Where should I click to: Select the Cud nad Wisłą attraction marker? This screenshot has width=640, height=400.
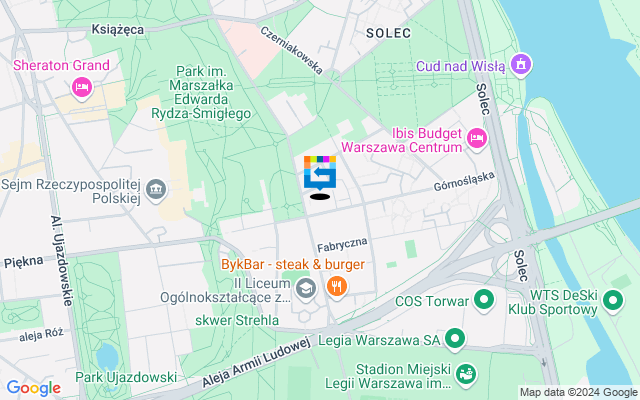click(522, 64)
